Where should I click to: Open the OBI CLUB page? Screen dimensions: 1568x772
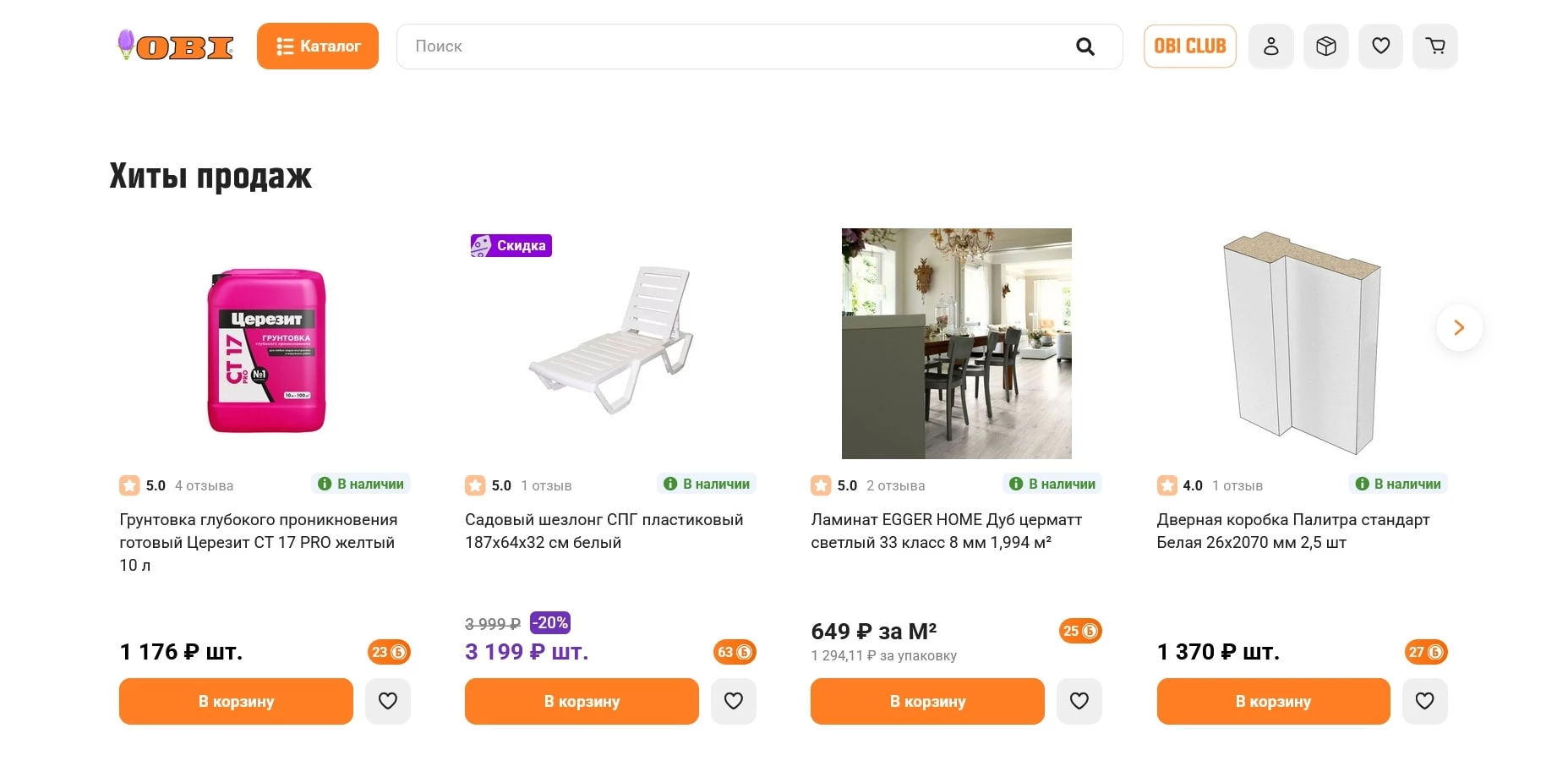pos(1189,46)
